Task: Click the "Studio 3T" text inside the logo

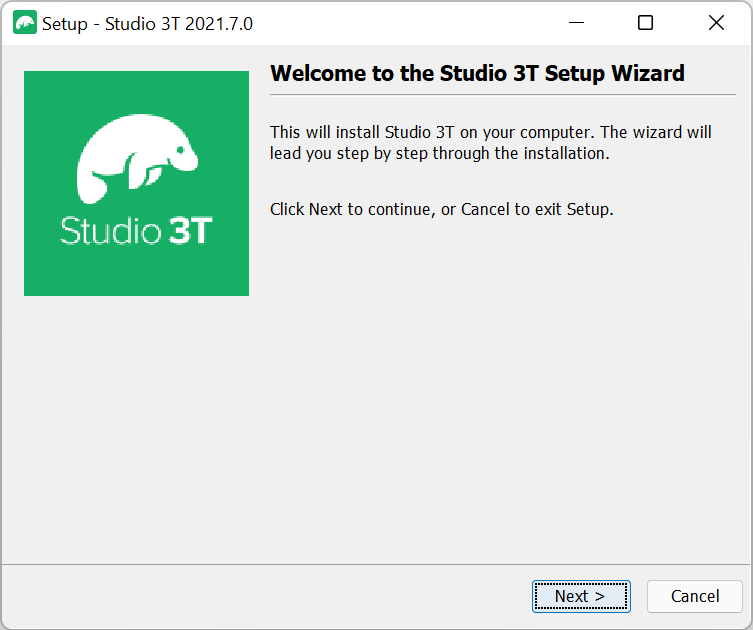Action: (x=136, y=230)
